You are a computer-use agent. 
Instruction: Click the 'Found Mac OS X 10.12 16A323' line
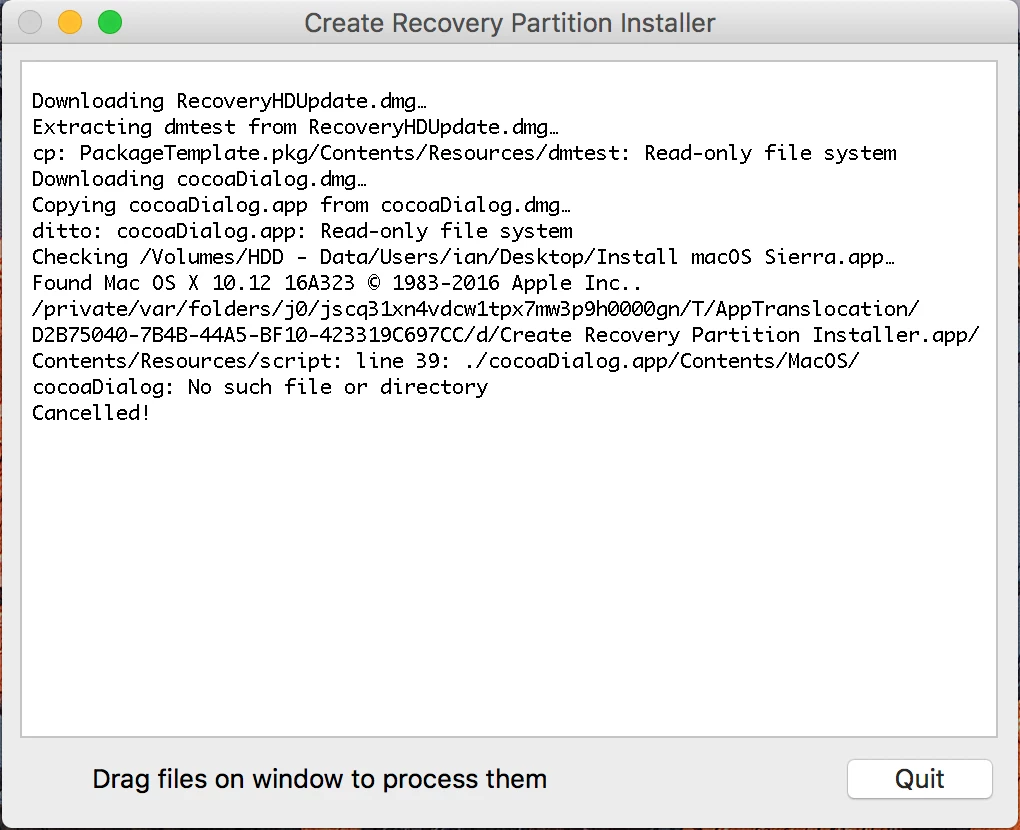pyautogui.click(x=337, y=283)
